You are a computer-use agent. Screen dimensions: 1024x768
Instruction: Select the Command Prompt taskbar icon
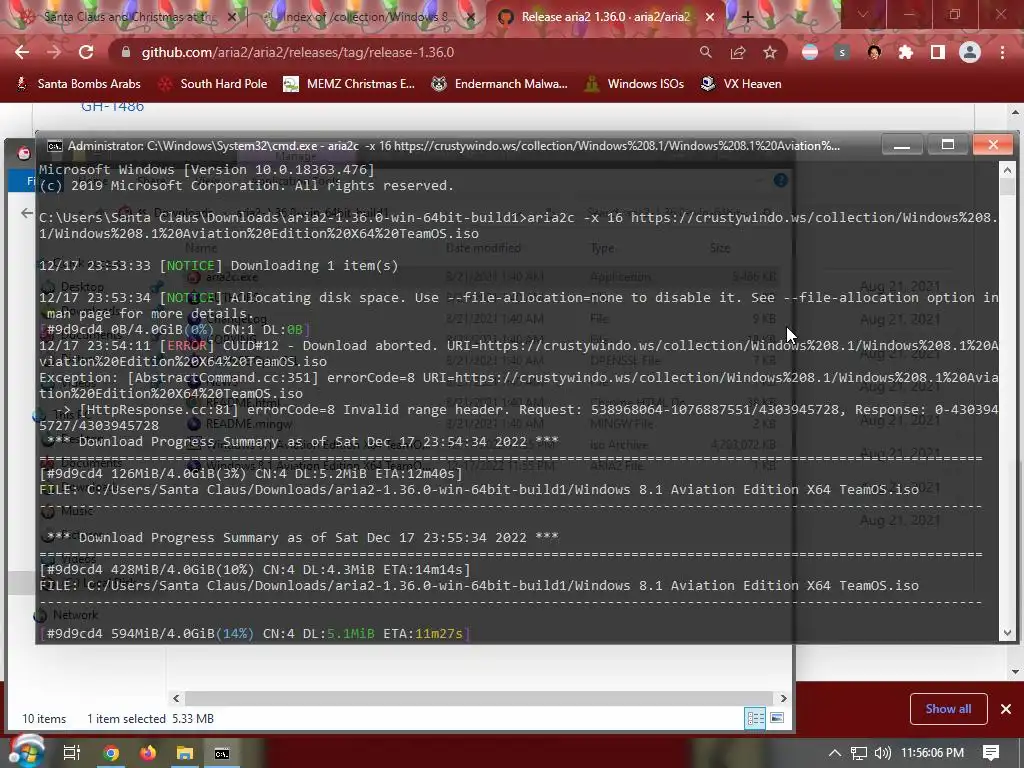[x=222, y=753]
